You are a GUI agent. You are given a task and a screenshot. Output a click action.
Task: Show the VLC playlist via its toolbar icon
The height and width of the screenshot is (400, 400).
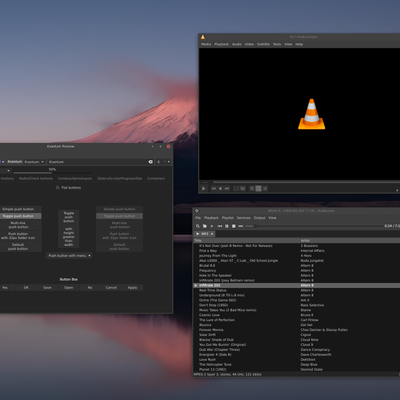pos(252,189)
